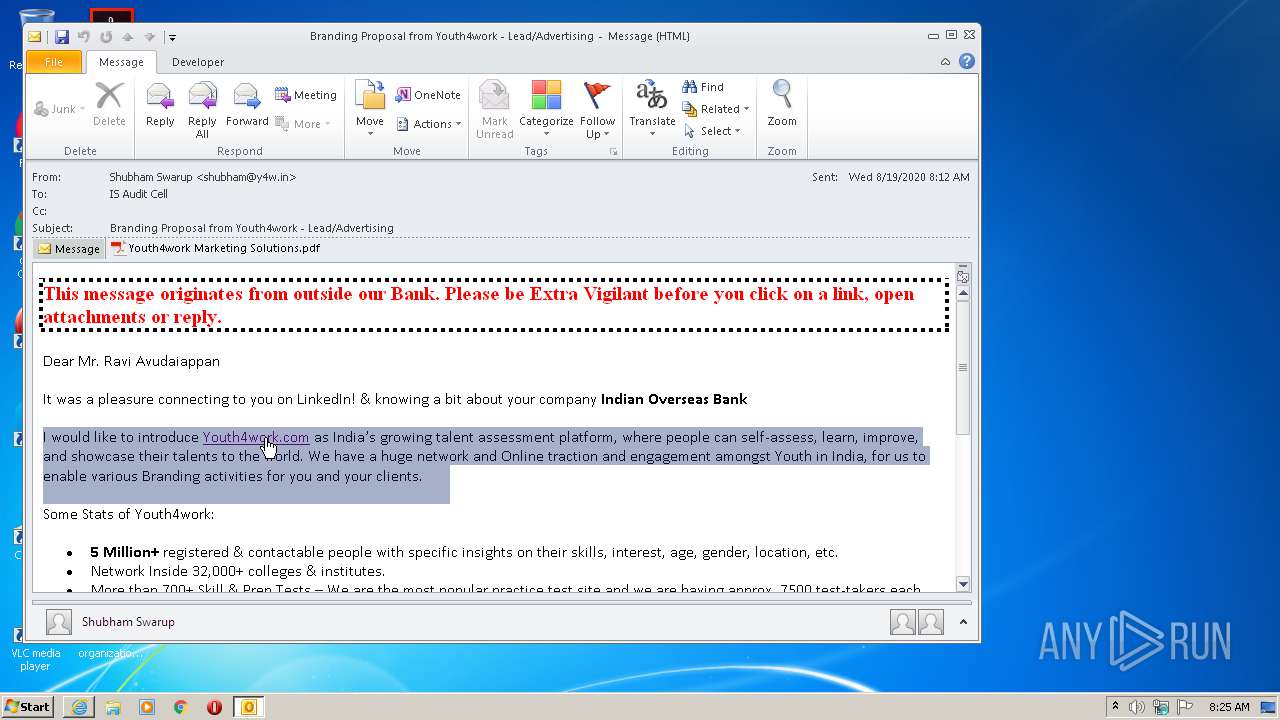
Task: Select the Message ribbon tab
Action: point(121,62)
